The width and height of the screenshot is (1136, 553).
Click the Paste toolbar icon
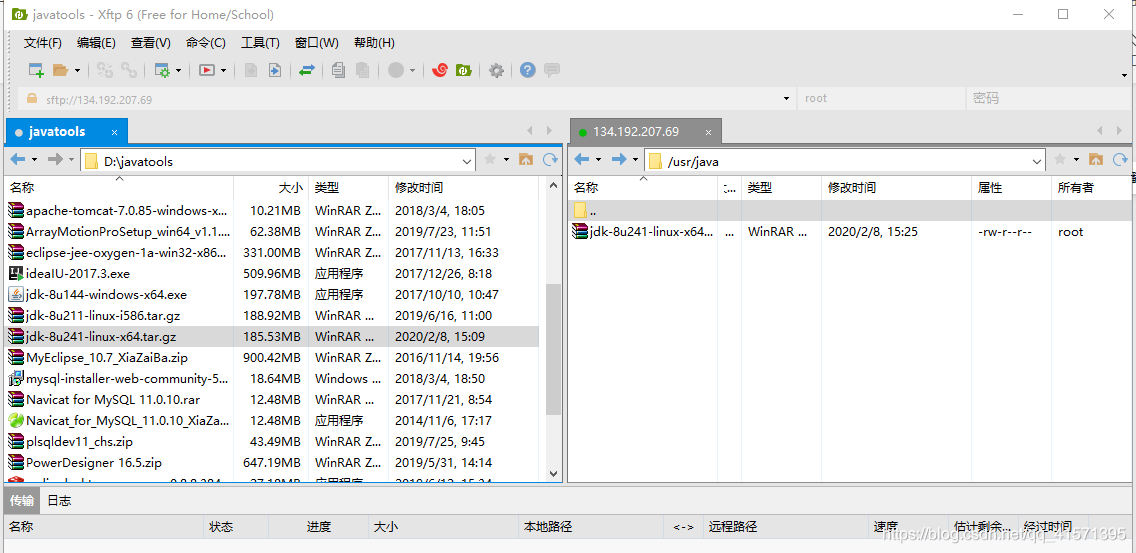(362, 70)
